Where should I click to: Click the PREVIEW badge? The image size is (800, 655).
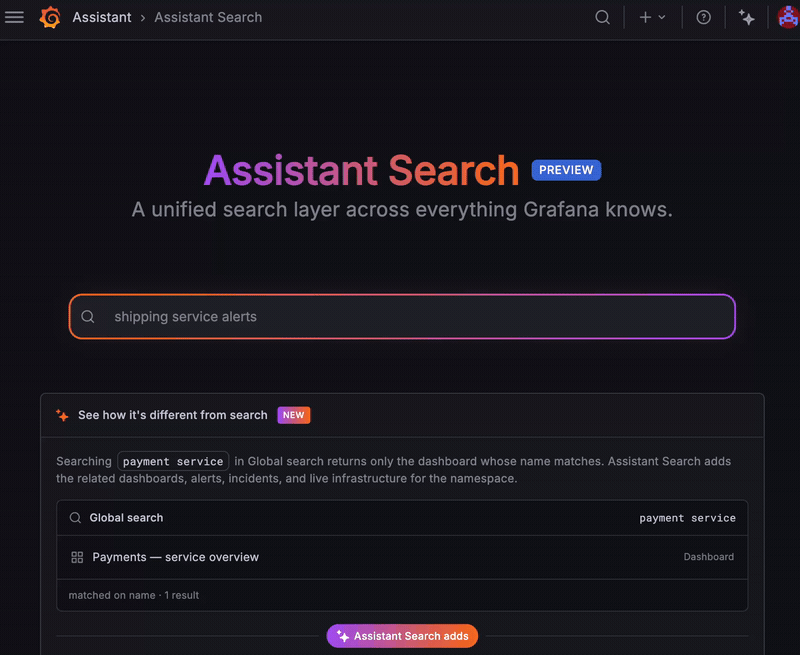[x=566, y=170]
